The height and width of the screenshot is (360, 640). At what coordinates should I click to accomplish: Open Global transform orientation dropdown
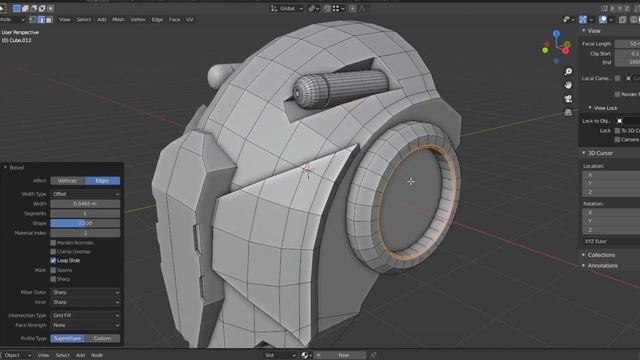click(287, 9)
